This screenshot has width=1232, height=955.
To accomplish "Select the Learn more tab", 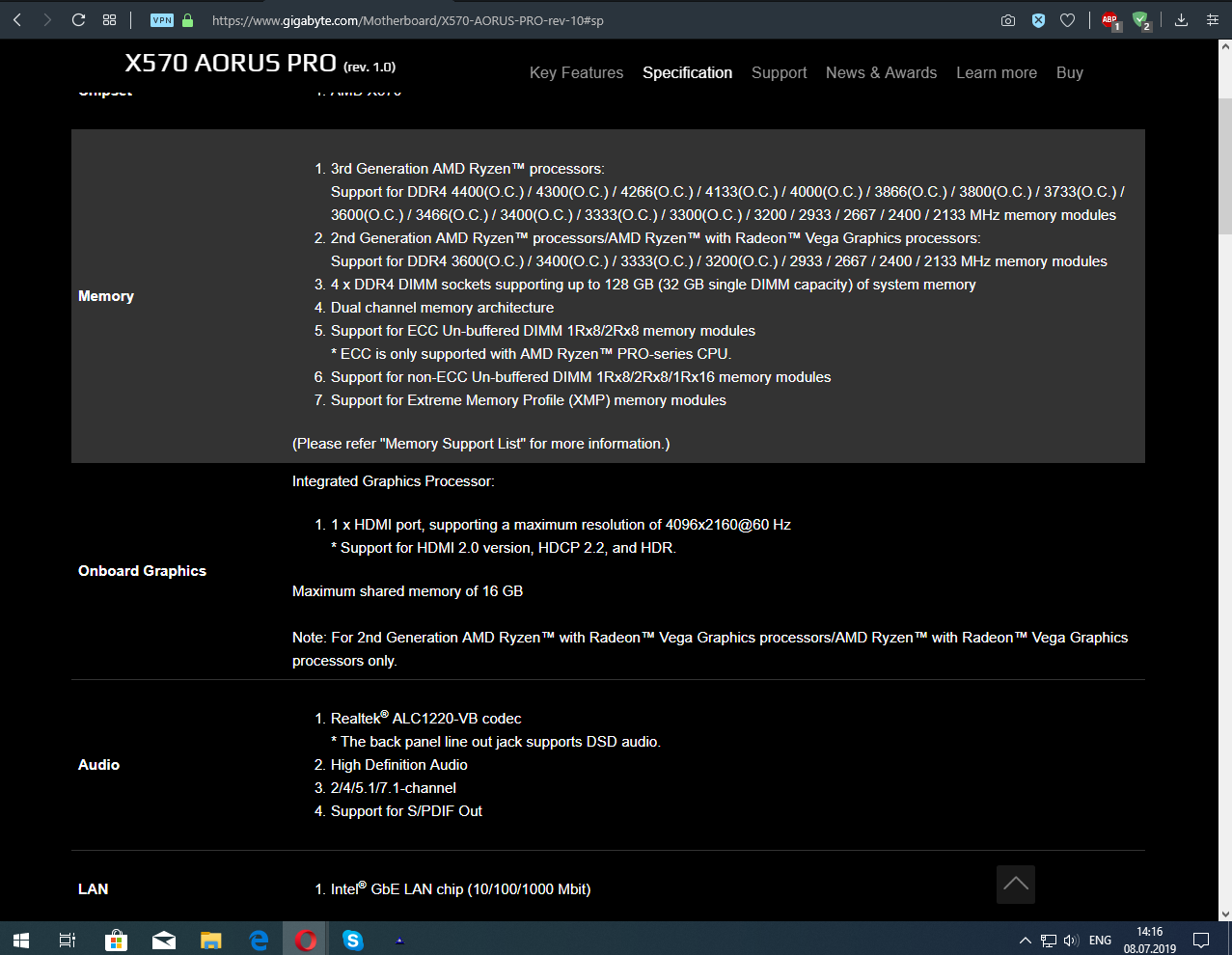I will (x=997, y=73).
